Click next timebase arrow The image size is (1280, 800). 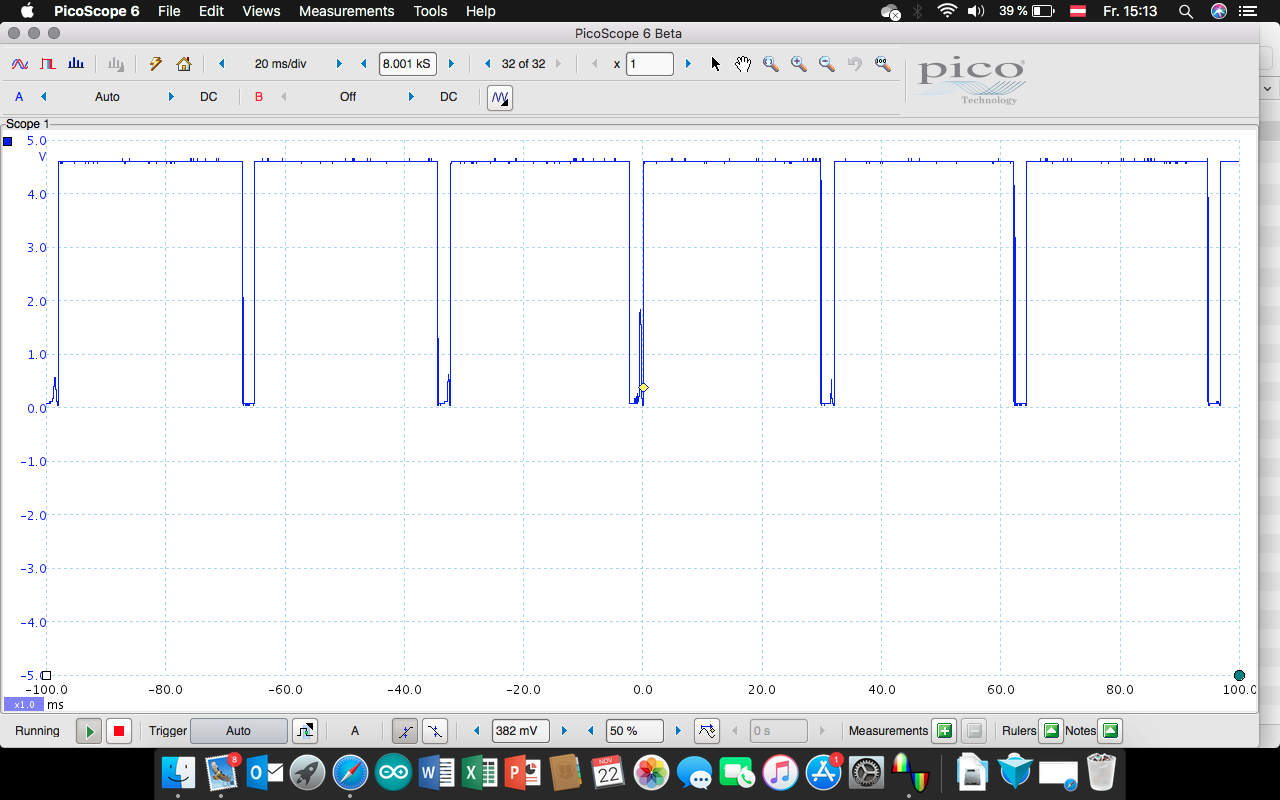(339, 64)
